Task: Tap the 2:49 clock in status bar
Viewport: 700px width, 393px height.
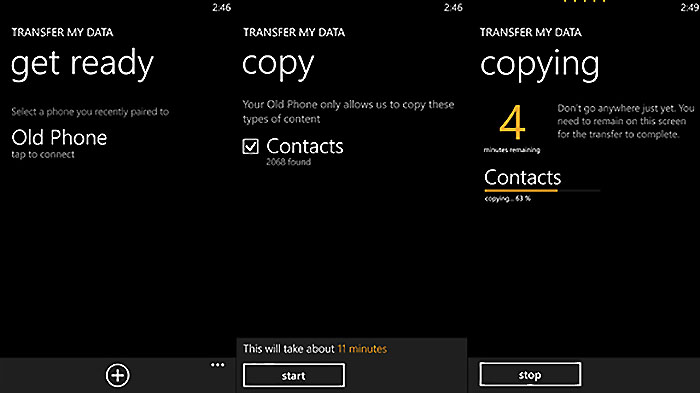Action: click(x=690, y=8)
